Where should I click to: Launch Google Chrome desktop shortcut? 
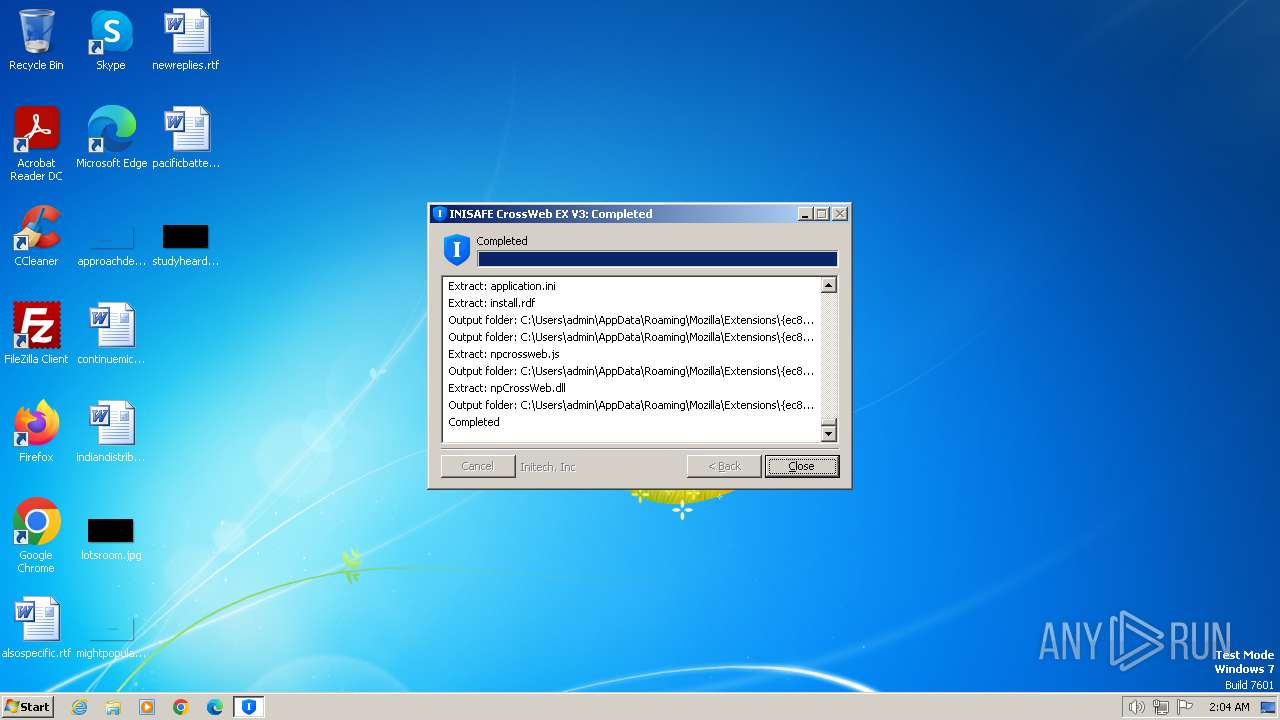pos(36,536)
